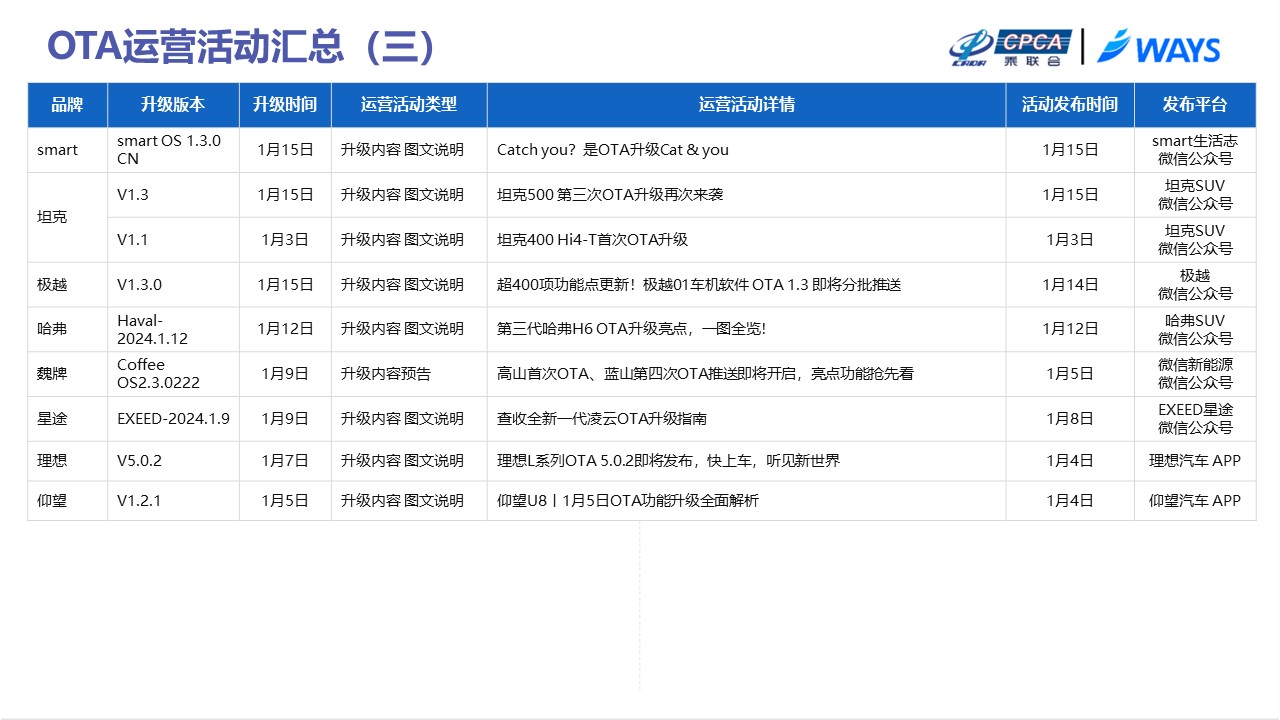Select the 星途 brand cell
The image size is (1280, 720).
(x=67, y=419)
